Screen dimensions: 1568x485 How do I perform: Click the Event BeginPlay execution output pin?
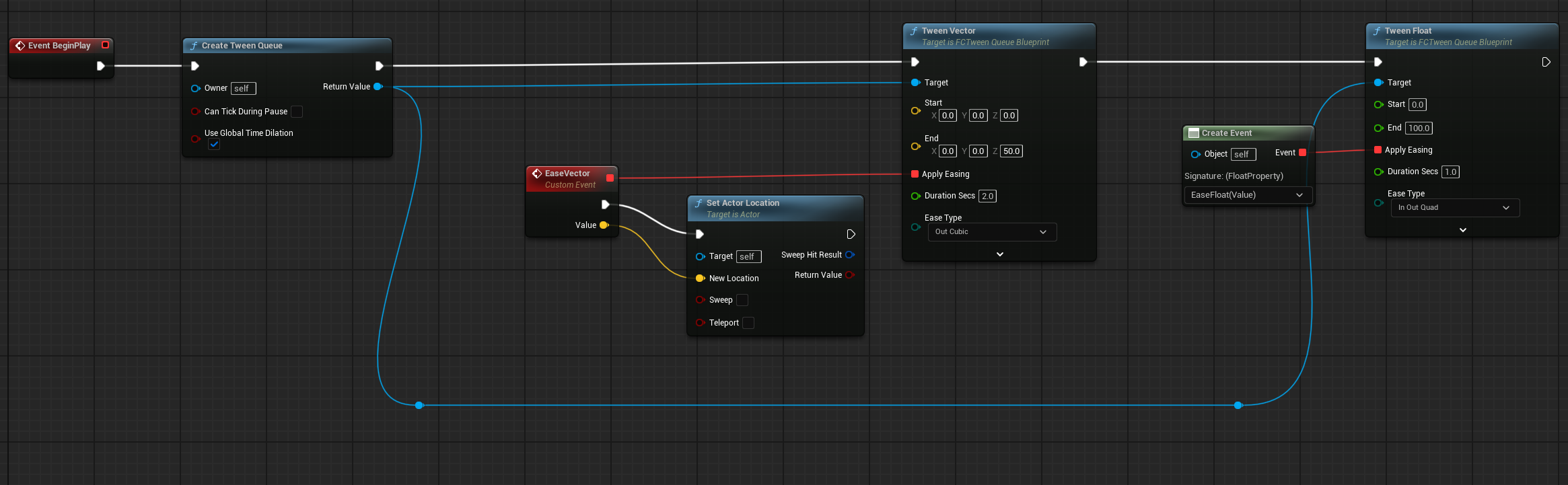[x=100, y=66]
